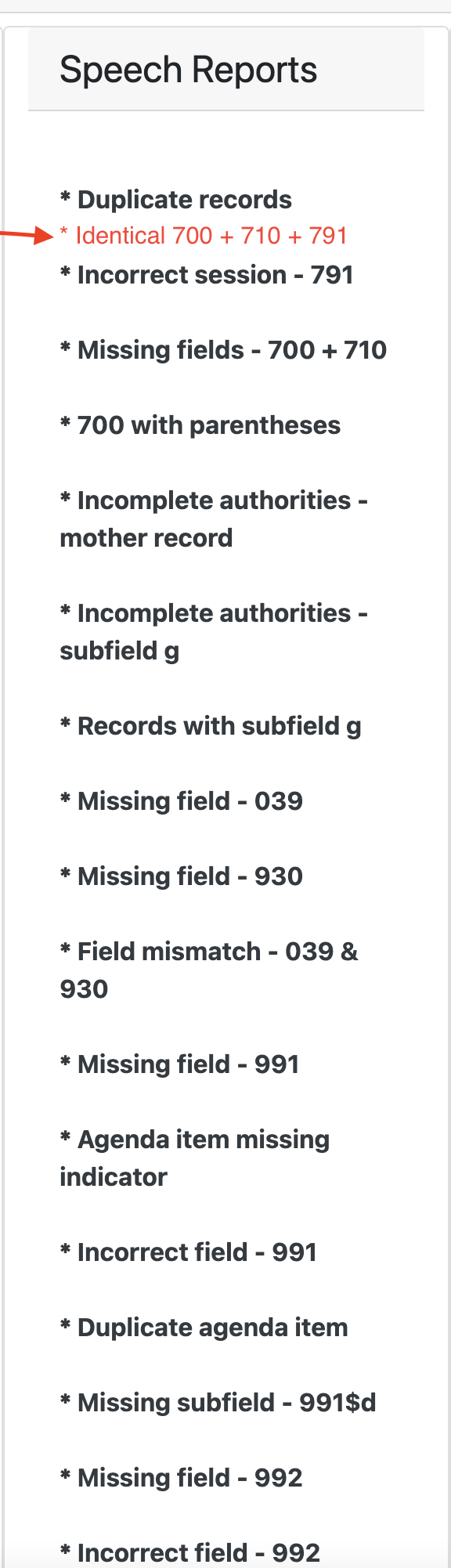View the Records with subfield g report
451x1568 pixels.
(x=211, y=726)
